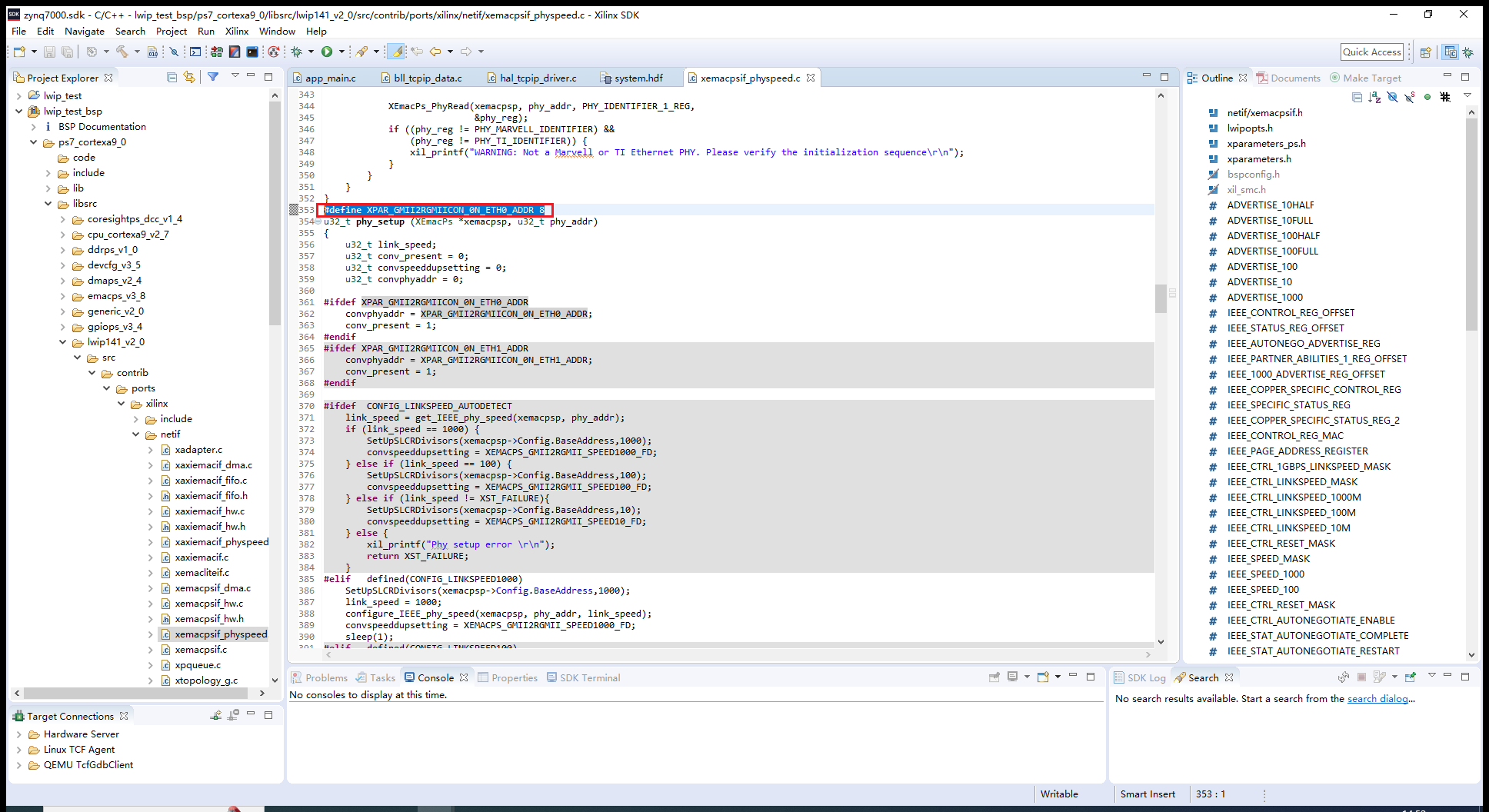Select xemacpsif_dma.c in Project Explorer

point(212,588)
